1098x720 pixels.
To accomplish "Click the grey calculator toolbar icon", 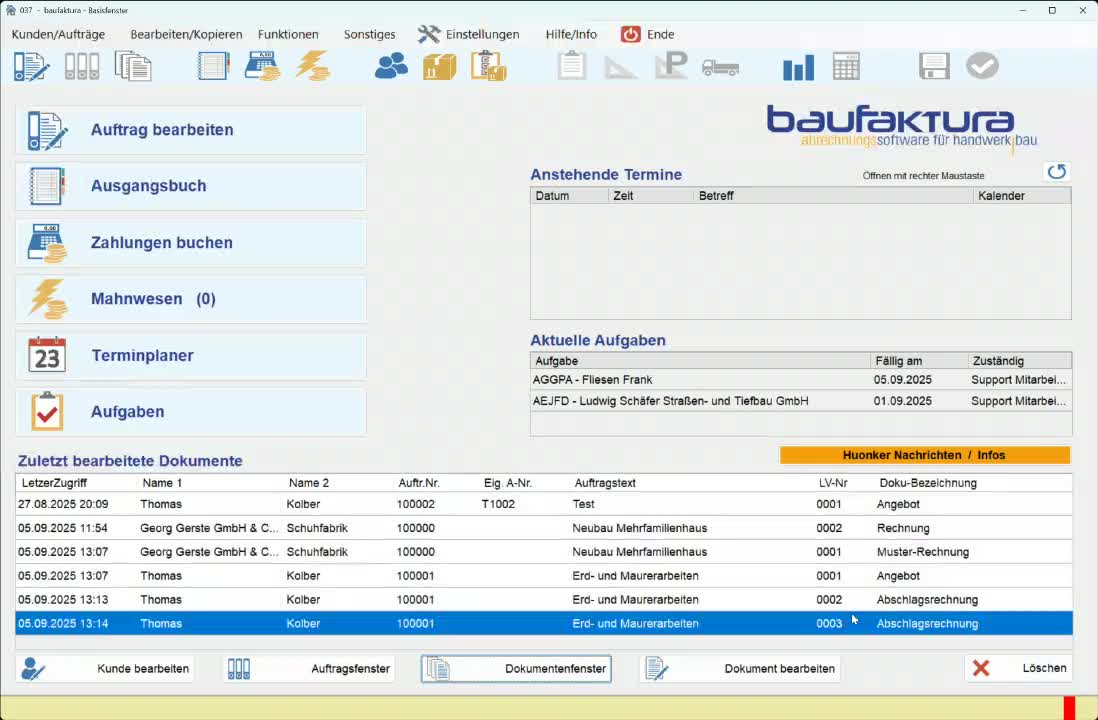I will (846, 67).
